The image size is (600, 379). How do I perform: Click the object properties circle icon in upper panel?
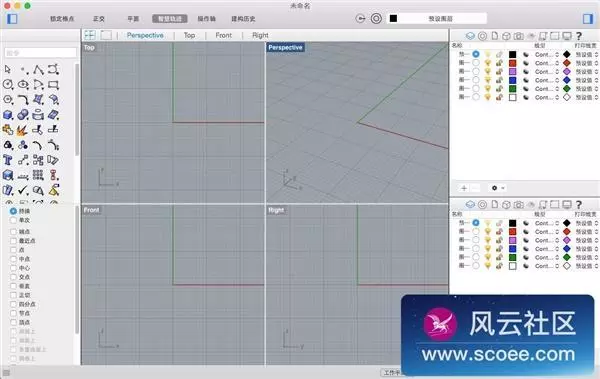point(483,36)
